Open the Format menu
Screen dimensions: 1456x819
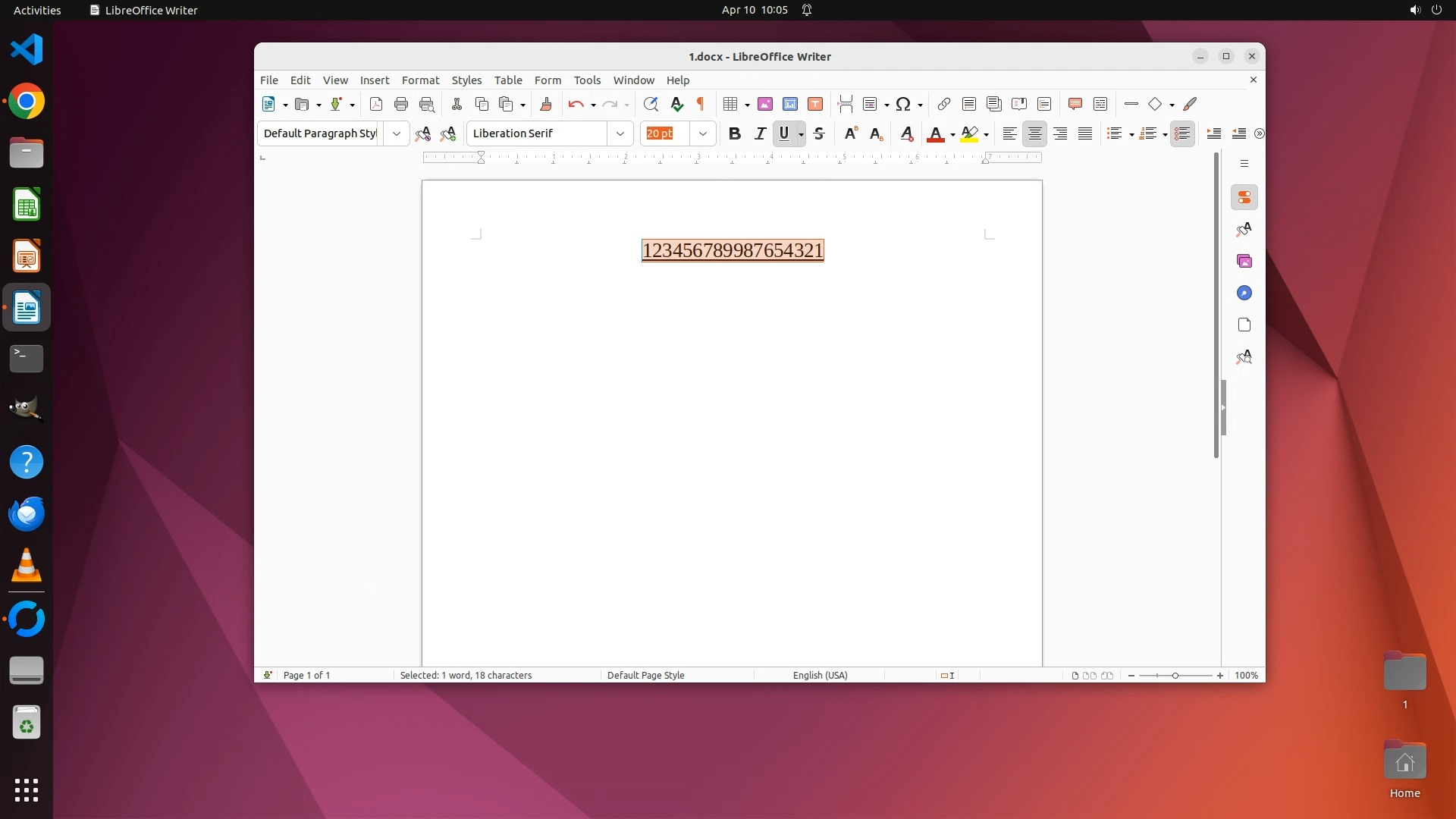point(420,80)
